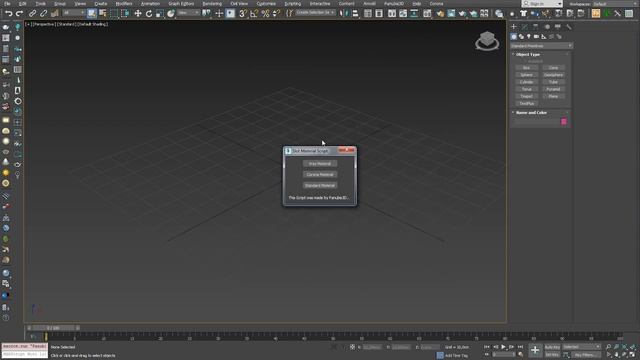640x360 pixels.
Task: Click the Align tool icon
Action: [355, 13]
